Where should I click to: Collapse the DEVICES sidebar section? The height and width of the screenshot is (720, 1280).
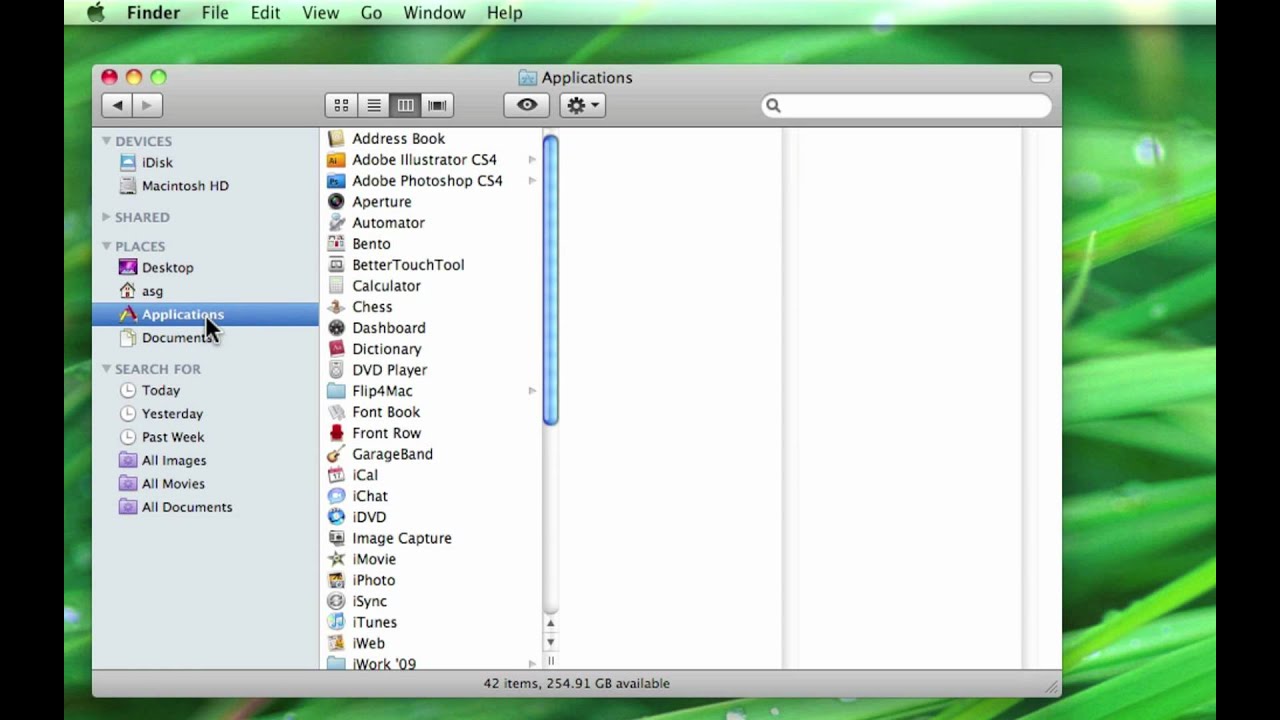click(106, 141)
